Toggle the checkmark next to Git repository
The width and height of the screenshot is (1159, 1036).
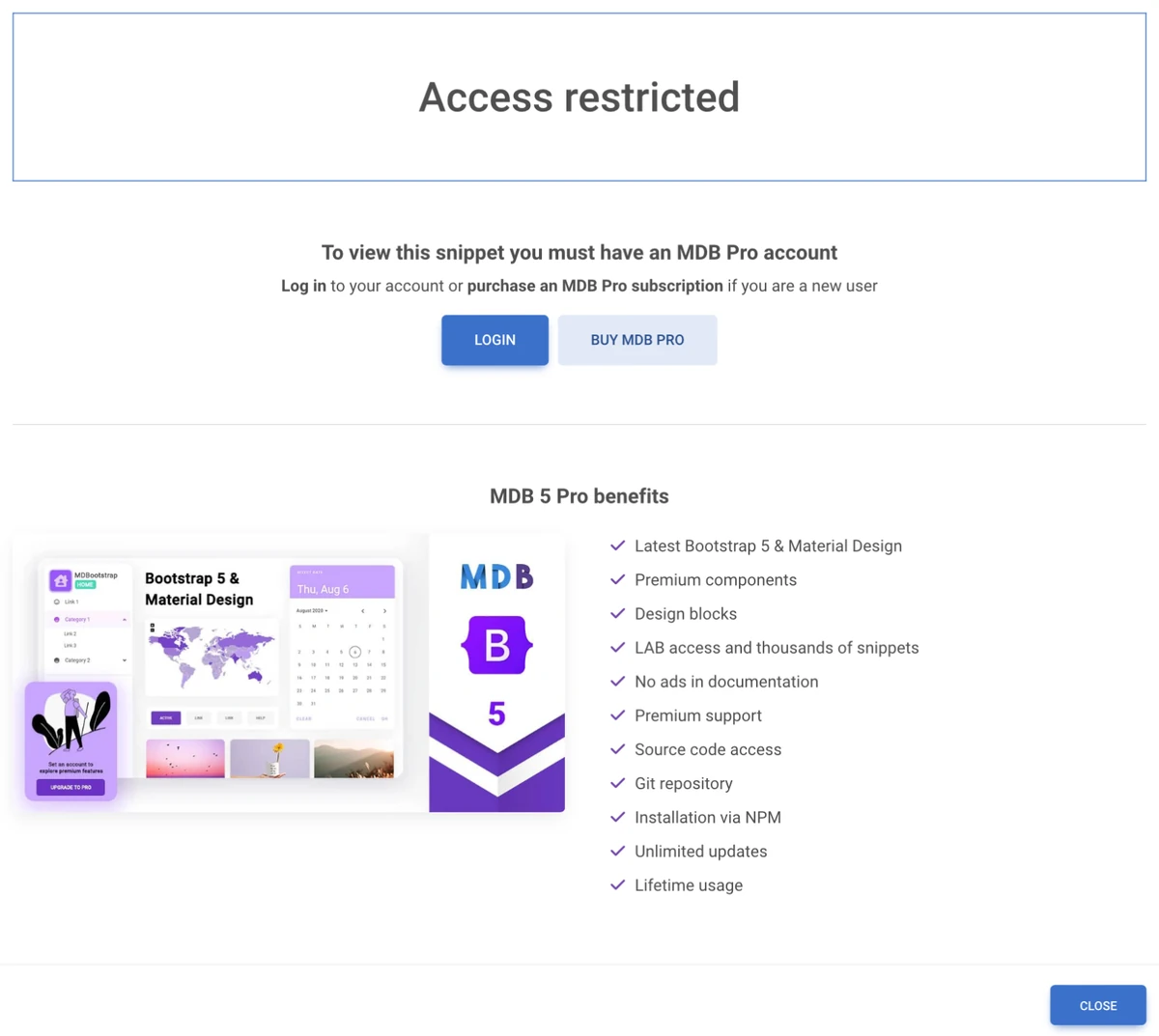(x=617, y=783)
